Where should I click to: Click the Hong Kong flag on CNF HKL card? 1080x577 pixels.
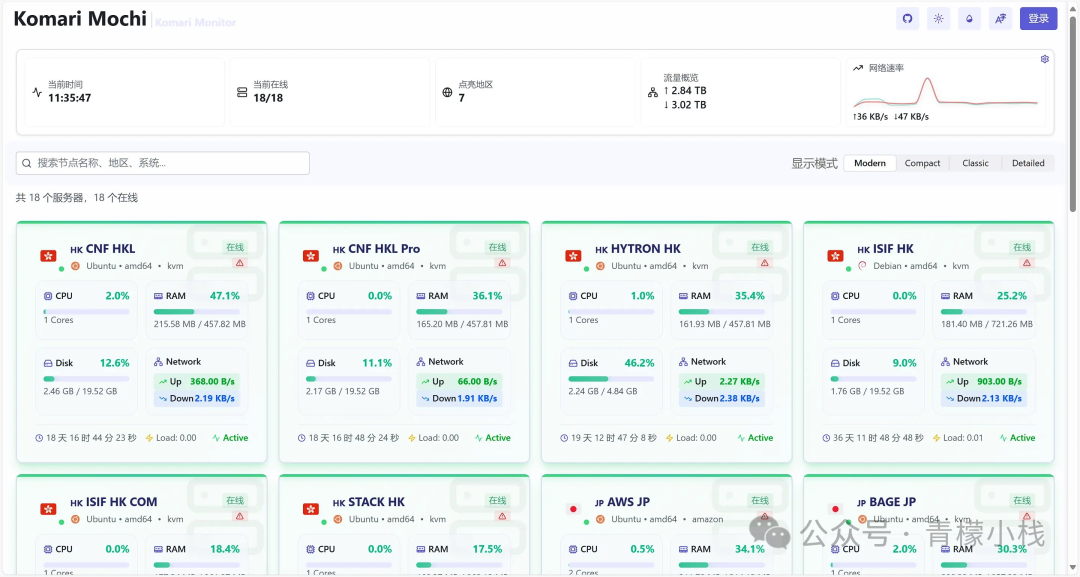[x=48, y=256]
